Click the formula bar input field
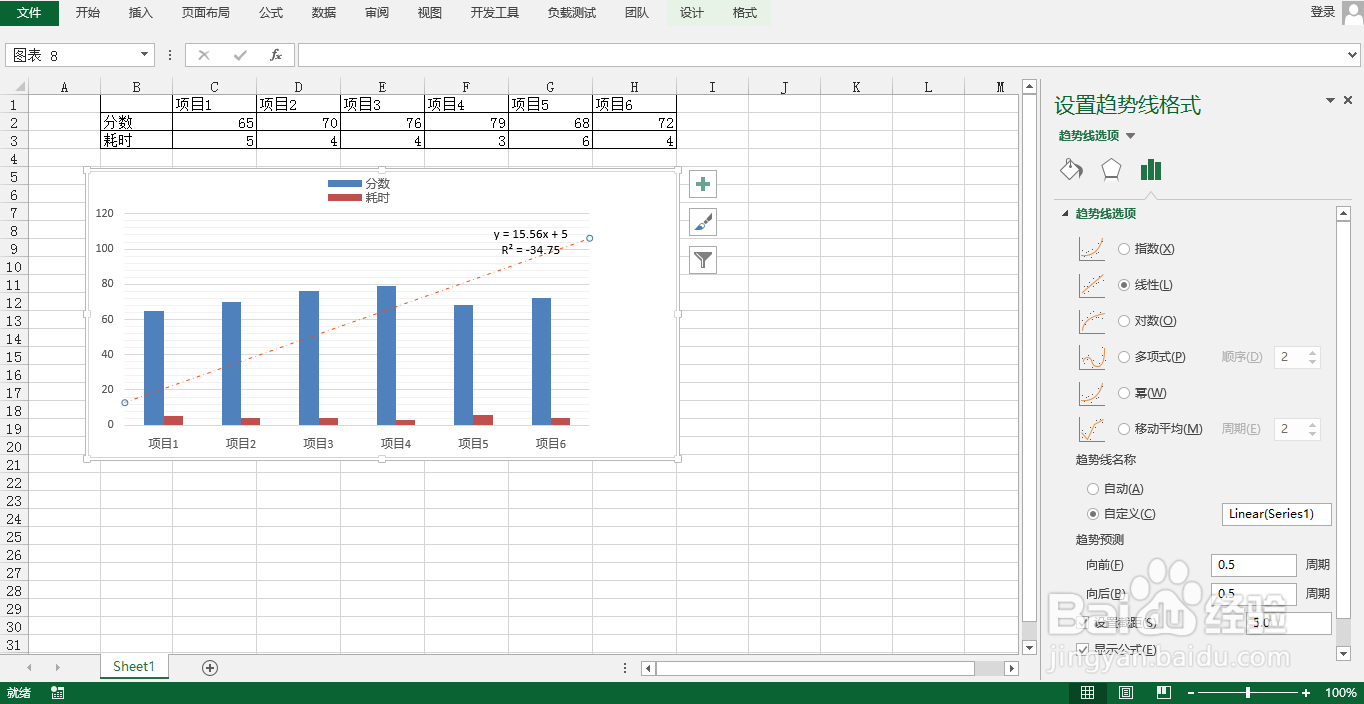The image size is (1364, 704). 820,55
